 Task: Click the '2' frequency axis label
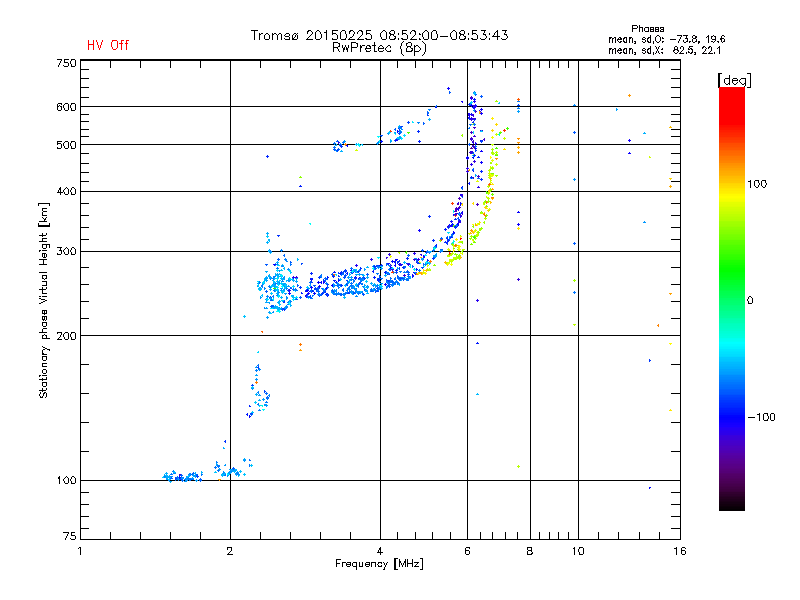[230, 551]
